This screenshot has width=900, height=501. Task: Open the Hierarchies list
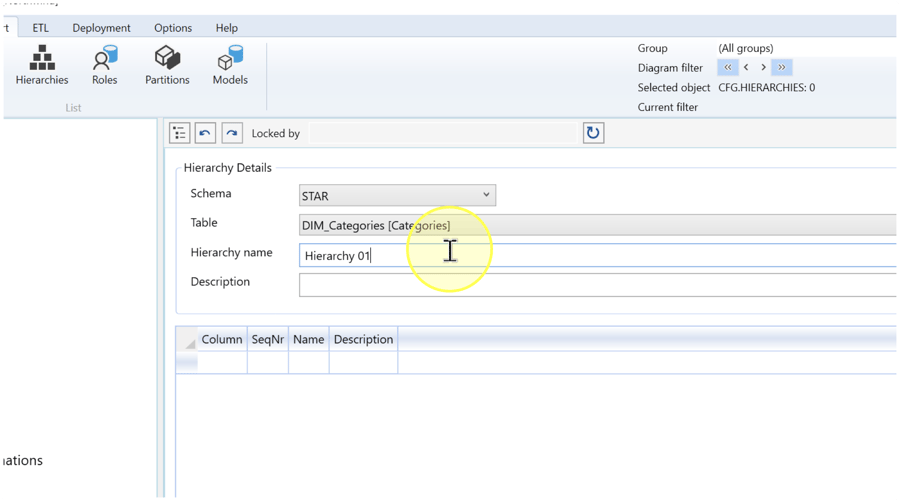pos(42,65)
